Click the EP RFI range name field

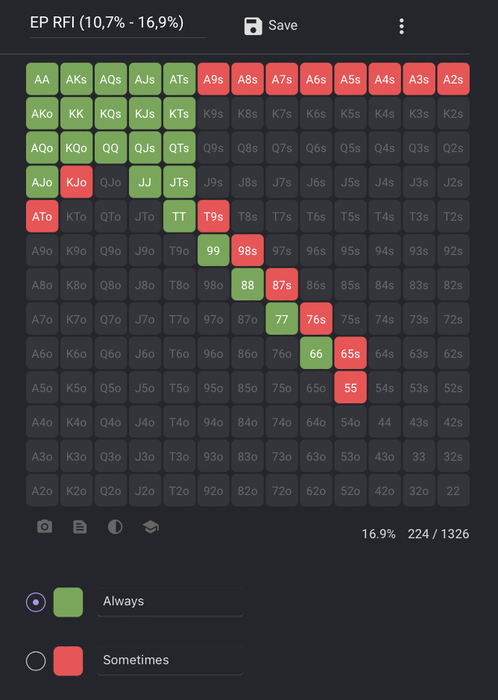(x=118, y=23)
